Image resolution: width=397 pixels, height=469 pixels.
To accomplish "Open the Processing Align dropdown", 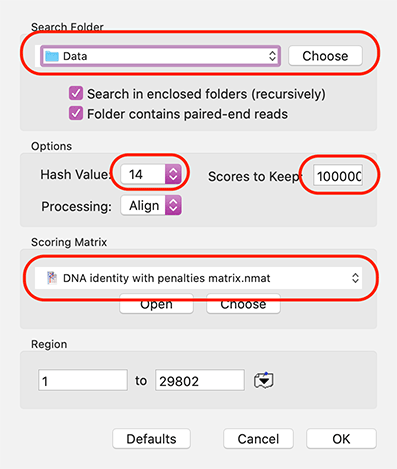I will click(151, 205).
